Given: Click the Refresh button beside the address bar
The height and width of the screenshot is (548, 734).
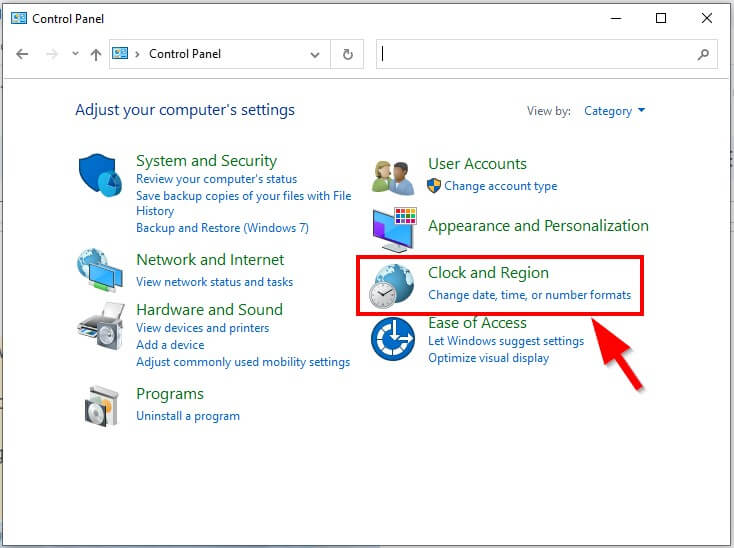Looking at the screenshot, I should tap(347, 54).
